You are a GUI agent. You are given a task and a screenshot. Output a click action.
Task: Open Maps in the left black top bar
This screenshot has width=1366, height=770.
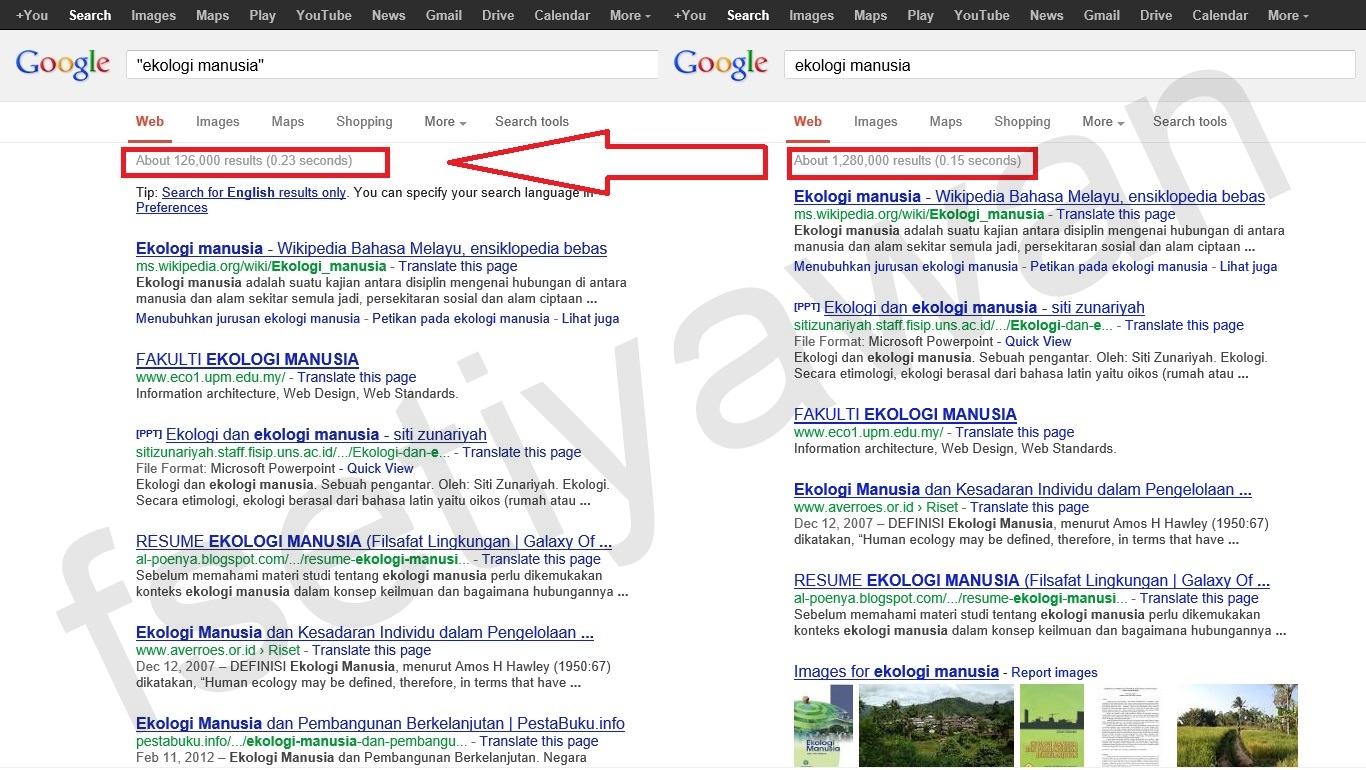pyautogui.click(x=212, y=15)
